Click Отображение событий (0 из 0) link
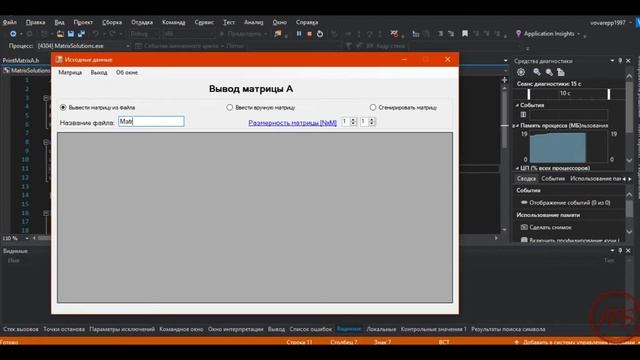Image resolution: width=640 pixels, height=360 pixels. click(569, 202)
